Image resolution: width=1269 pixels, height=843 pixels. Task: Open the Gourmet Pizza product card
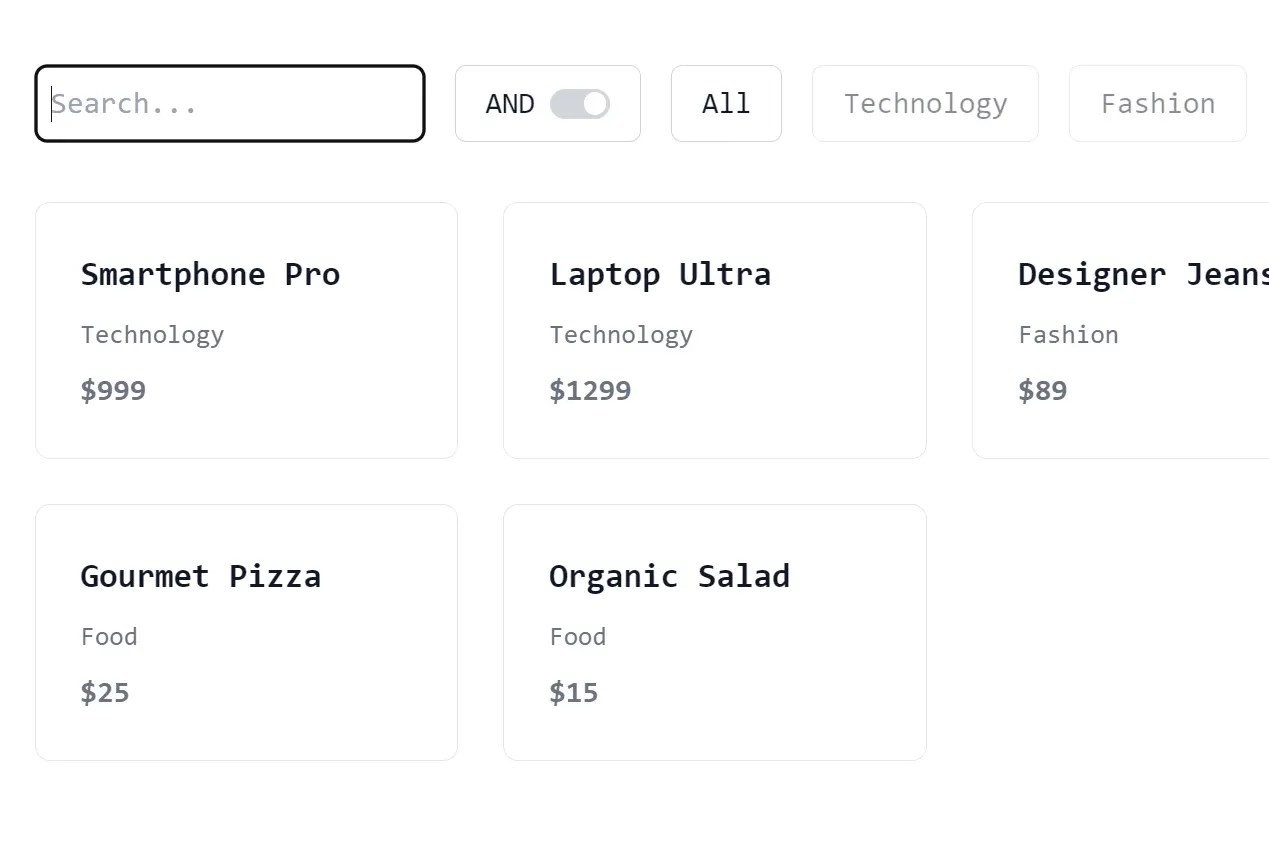(246, 631)
